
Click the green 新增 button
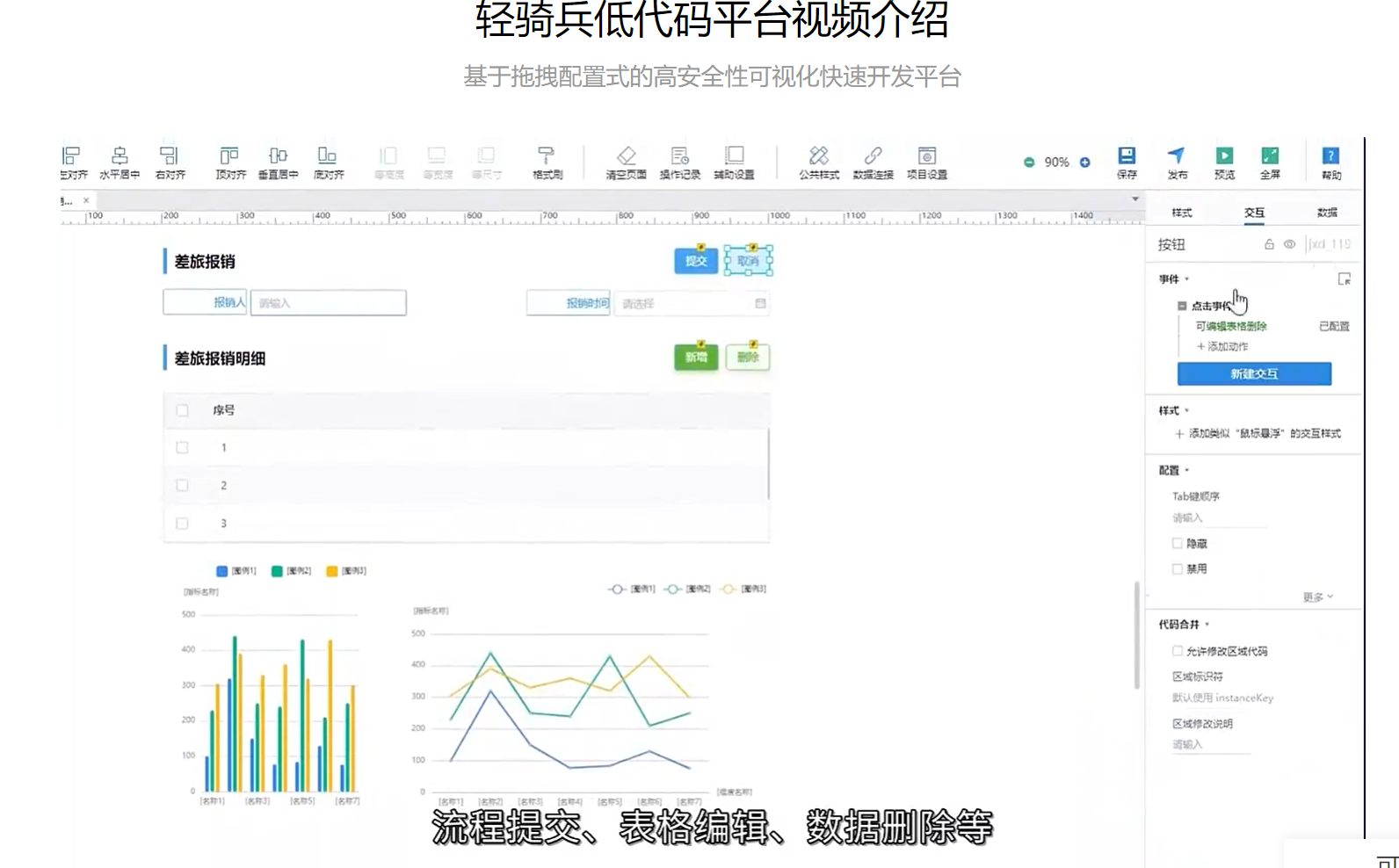click(x=696, y=358)
